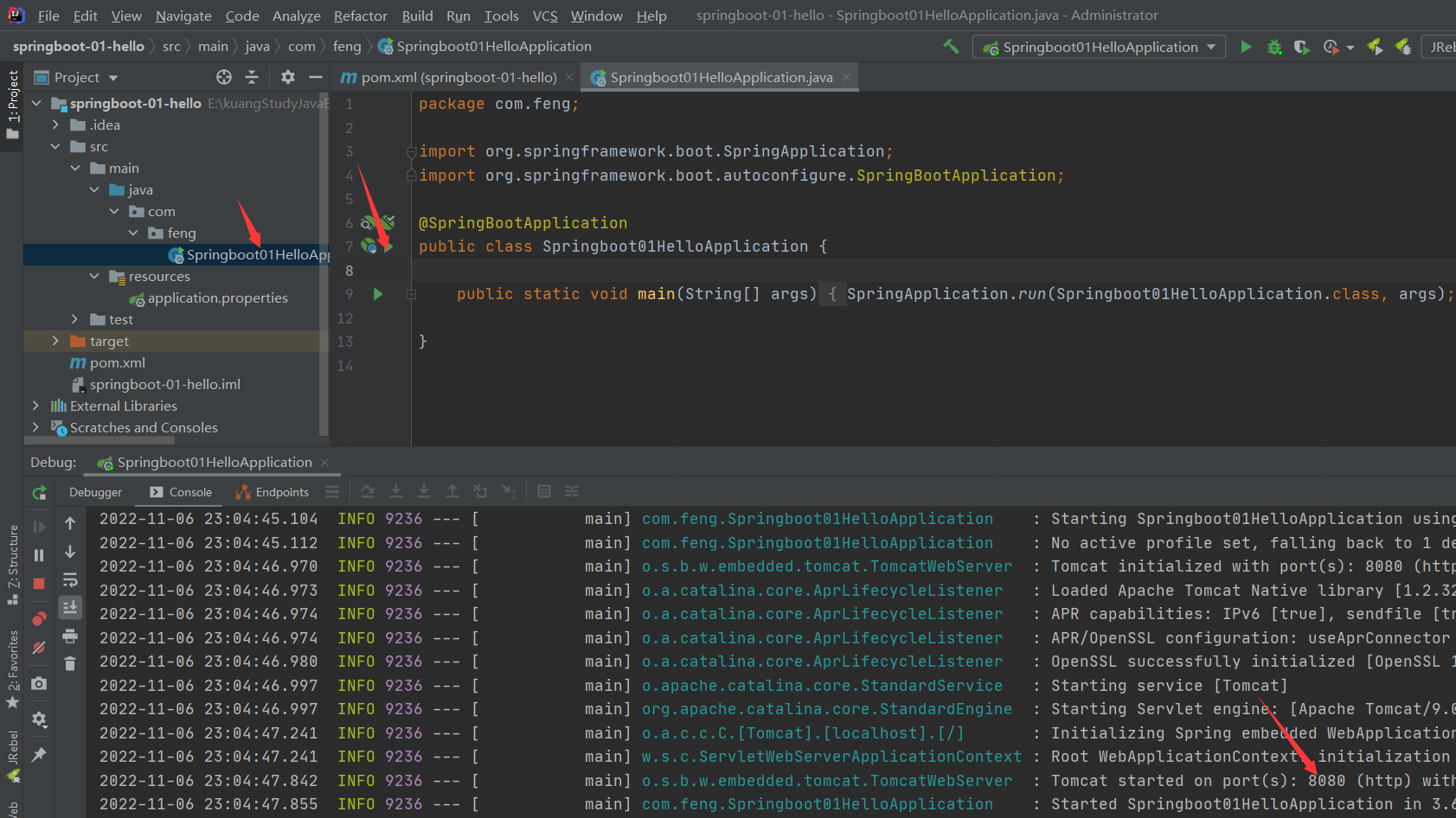
Task: Switch to the Console tab
Action: pos(181,492)
